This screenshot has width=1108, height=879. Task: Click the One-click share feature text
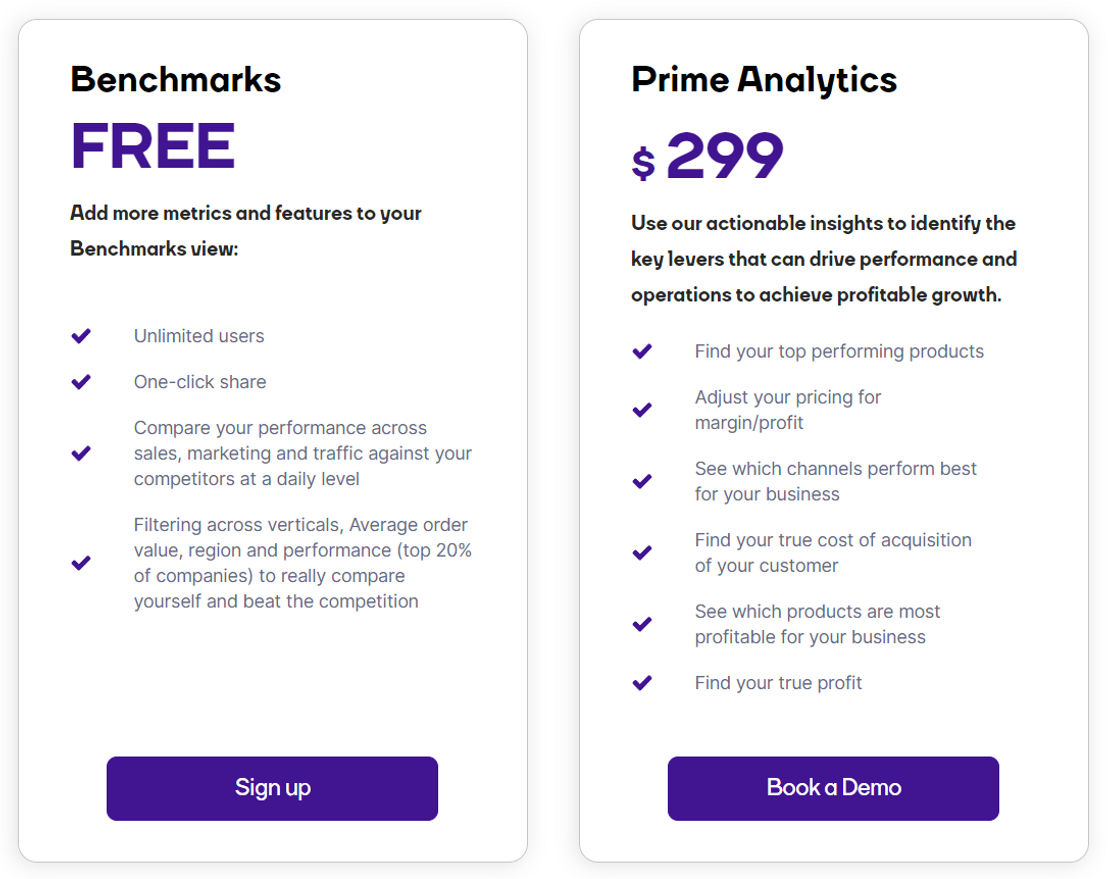(x=200, y=382)
